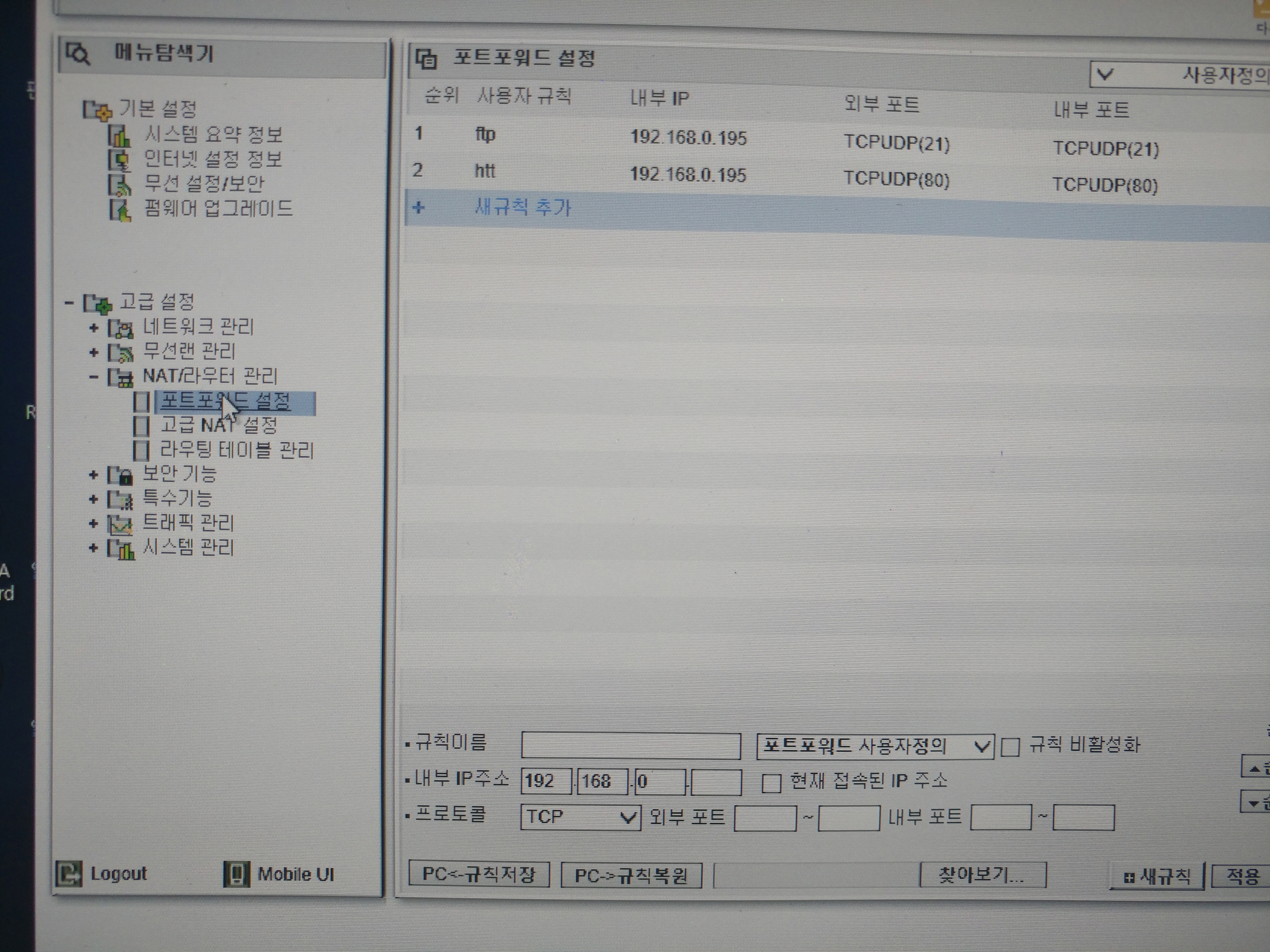Open 펌웨어 업그레이드 menu item
The image size is (1270, 952).
click(218, 208)
